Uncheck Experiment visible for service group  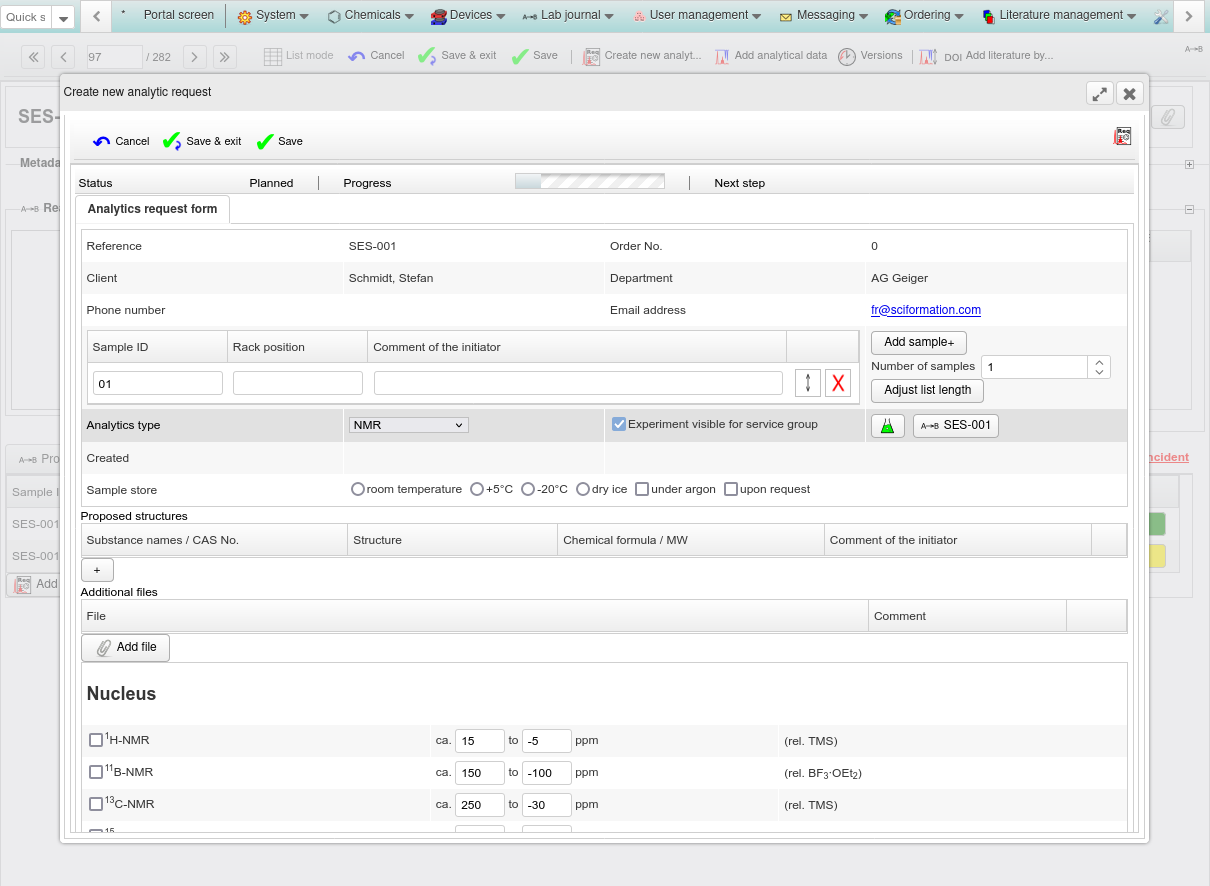(x=619, y=424)
